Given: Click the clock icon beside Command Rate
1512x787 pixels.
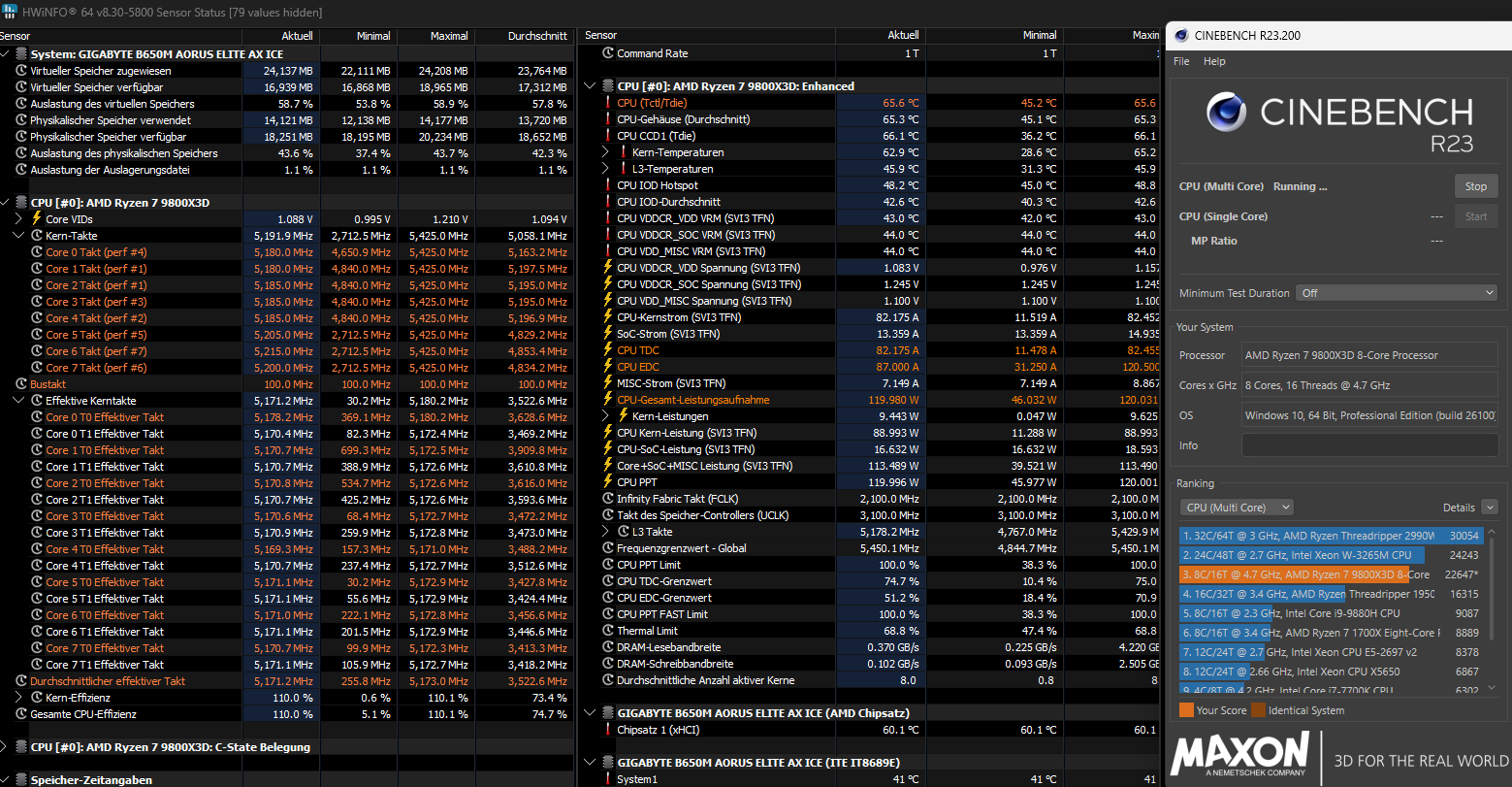Looking at the screenshot, I should click(x=608, y=53).
